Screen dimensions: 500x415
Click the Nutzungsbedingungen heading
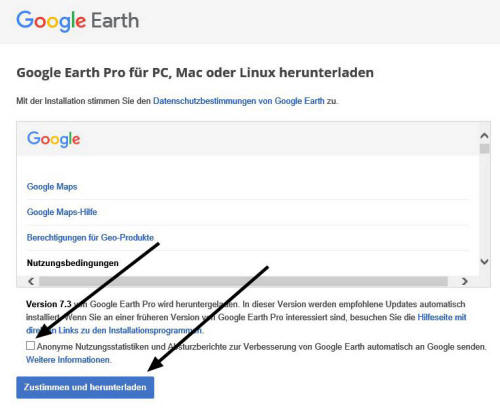pos(73,263)
